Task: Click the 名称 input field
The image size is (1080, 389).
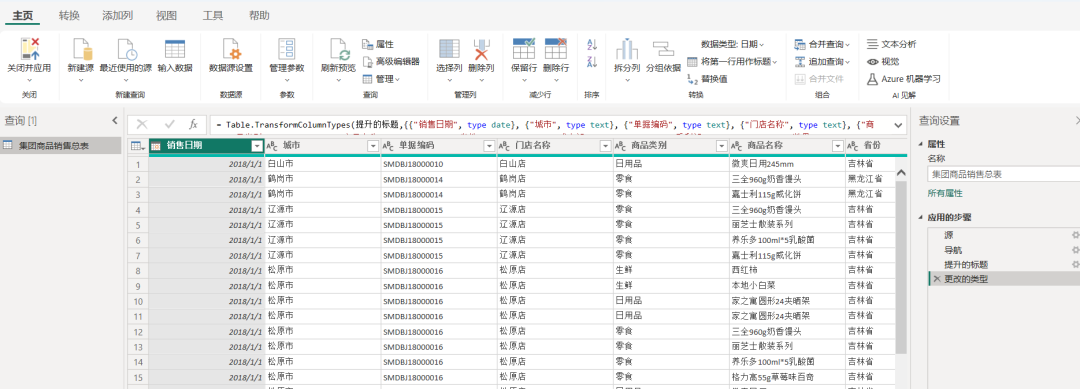Action: tap(1003, 174)
